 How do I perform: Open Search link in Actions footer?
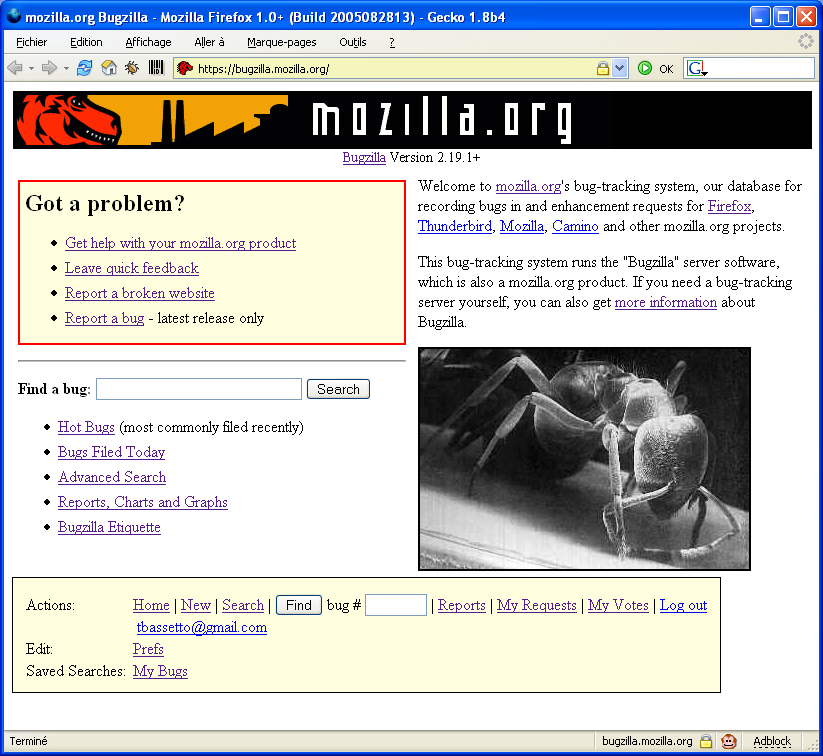click(243, 605)
